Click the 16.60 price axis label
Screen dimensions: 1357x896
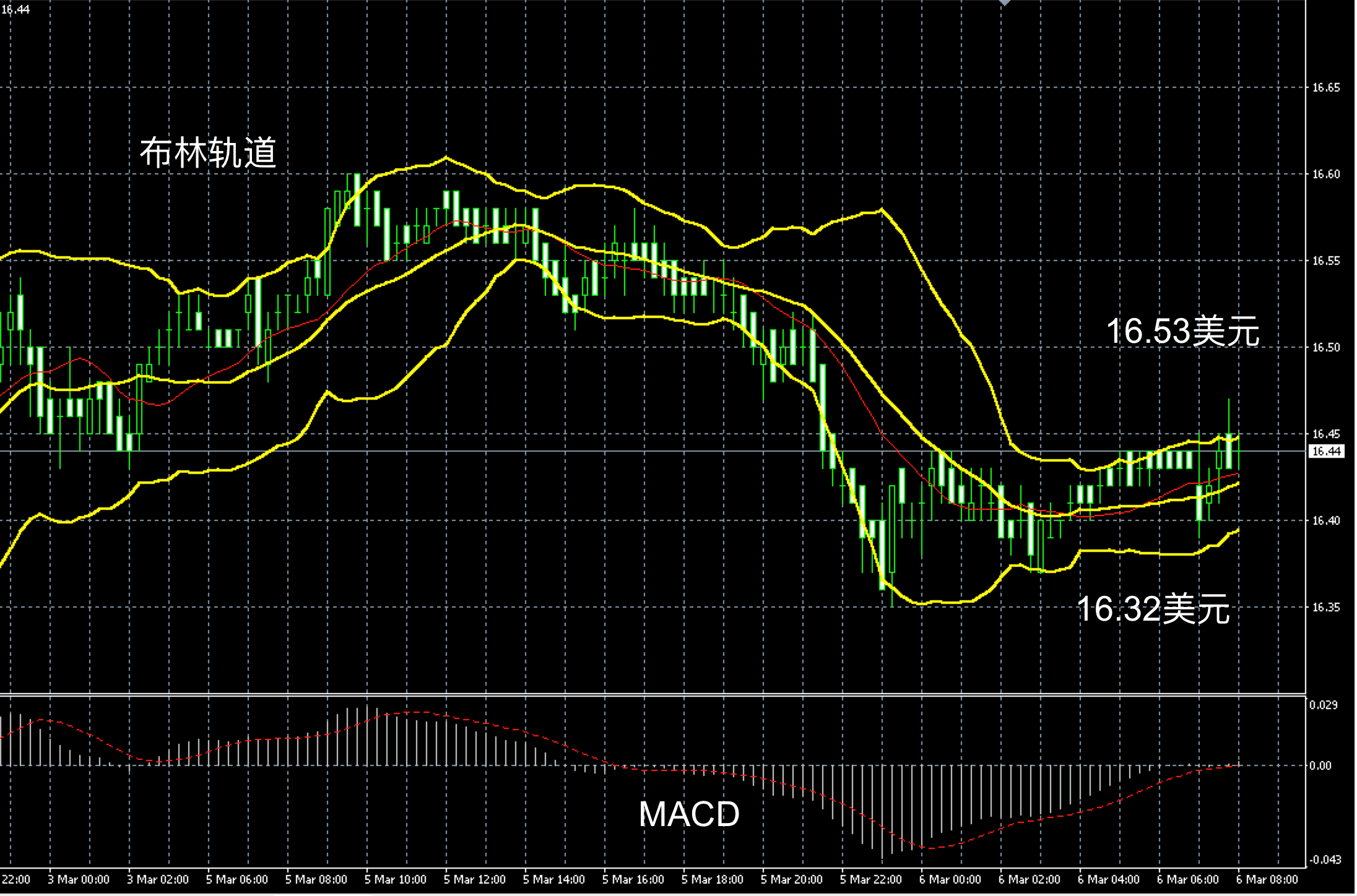tap(1326, 174)
